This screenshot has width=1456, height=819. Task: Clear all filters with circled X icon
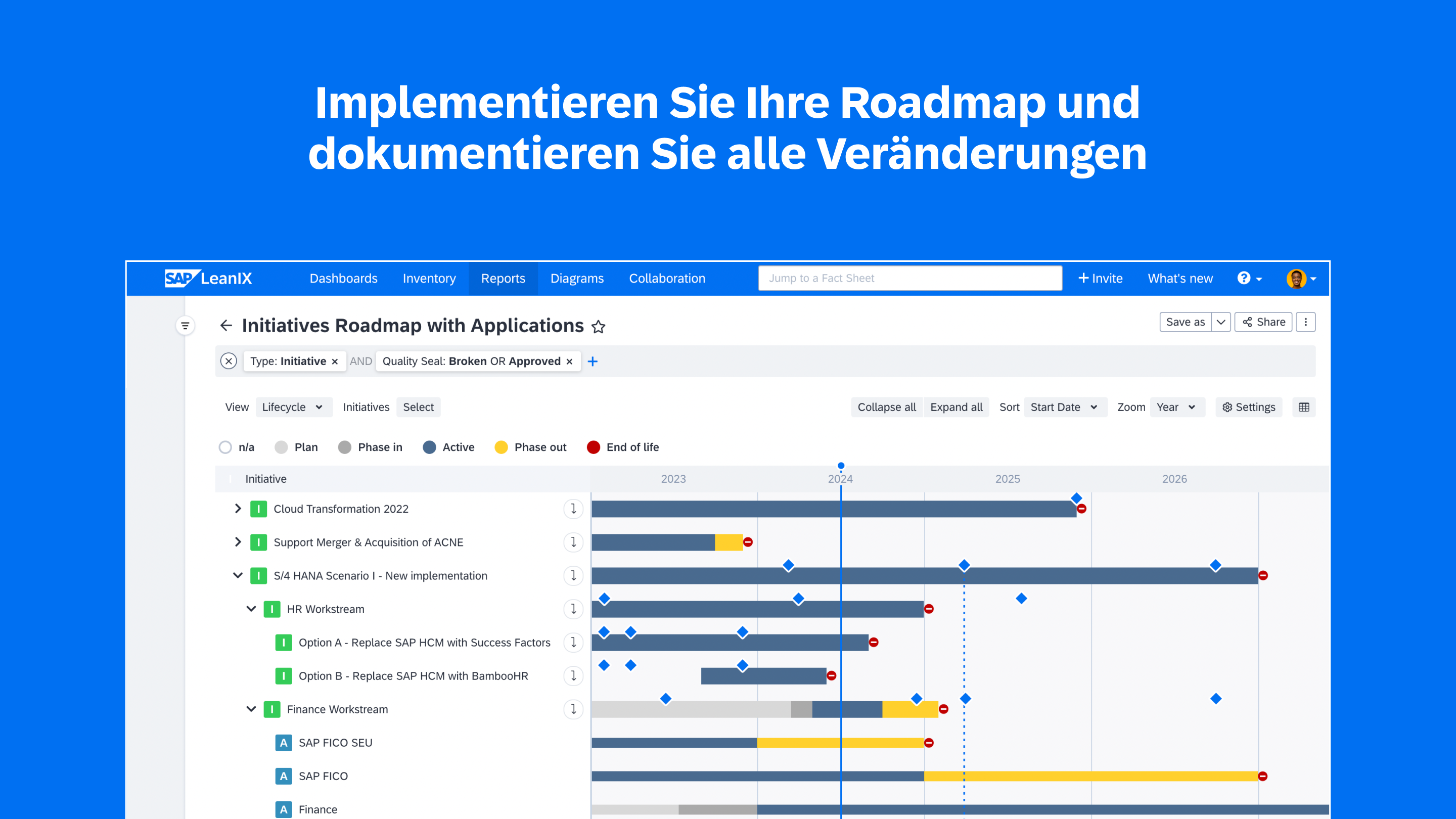229,361
